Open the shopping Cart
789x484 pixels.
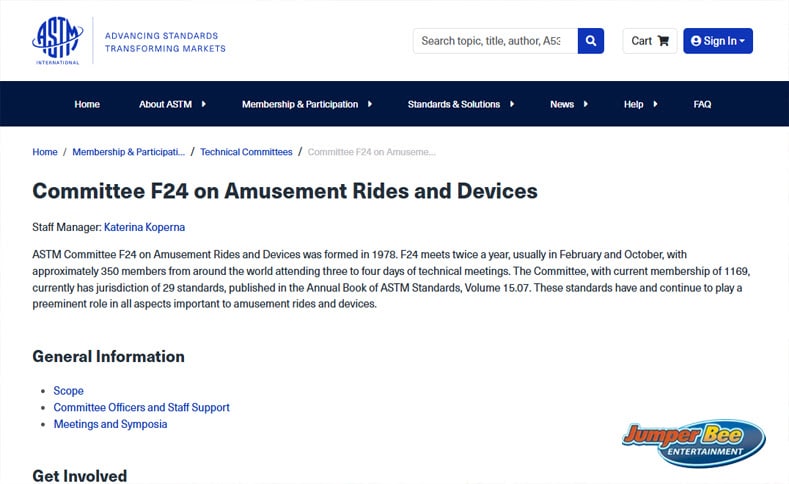pos(649,41)
